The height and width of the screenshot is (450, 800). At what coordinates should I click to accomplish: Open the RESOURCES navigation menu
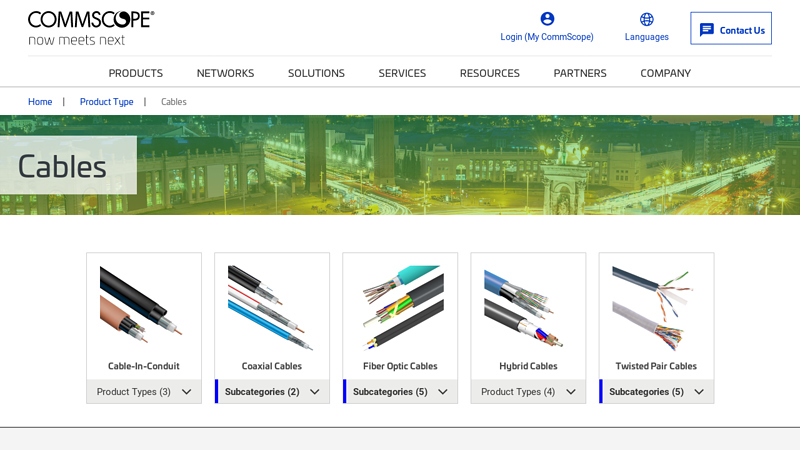click(489, 73)
